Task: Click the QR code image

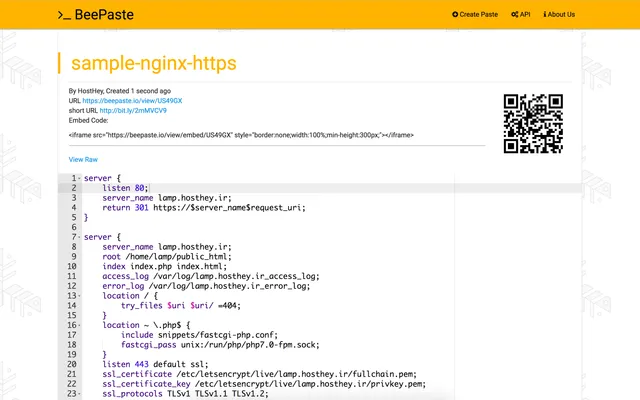Action: click(533, 124)
